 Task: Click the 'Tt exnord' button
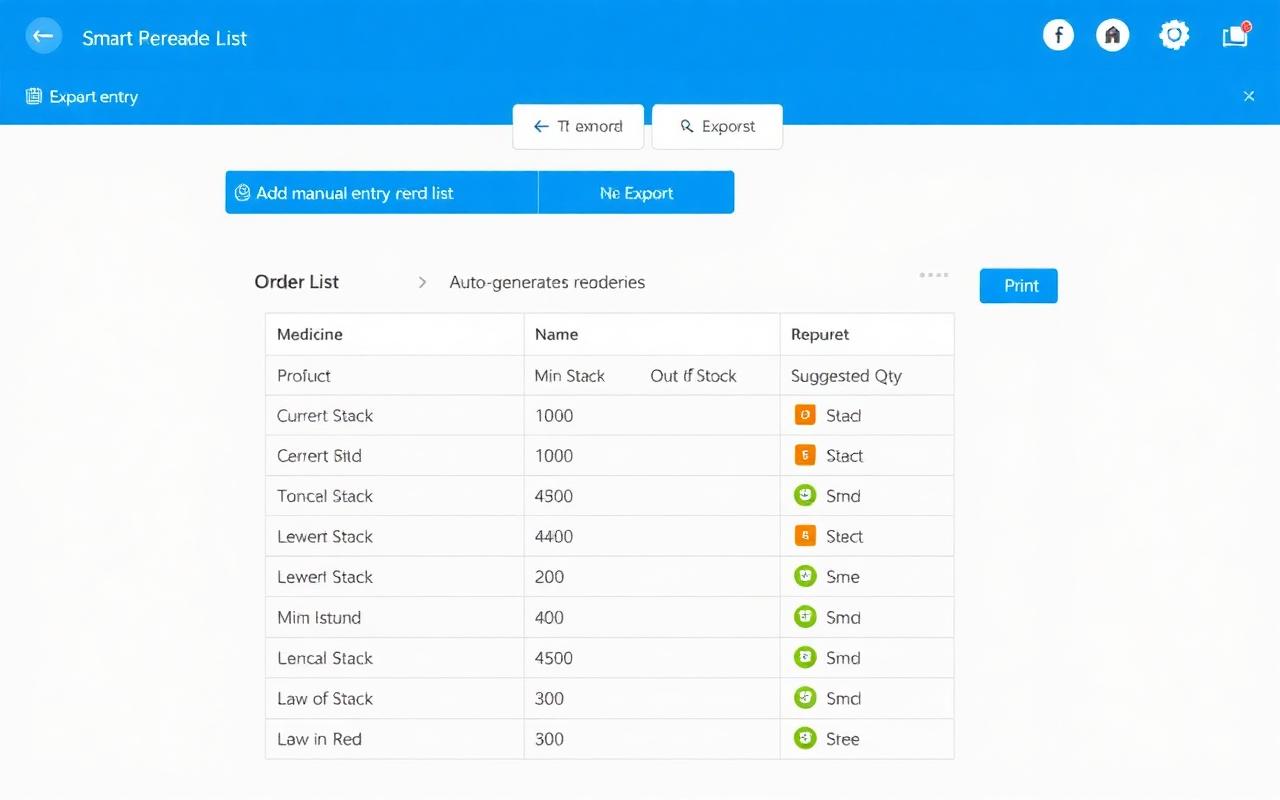(578, 127)
